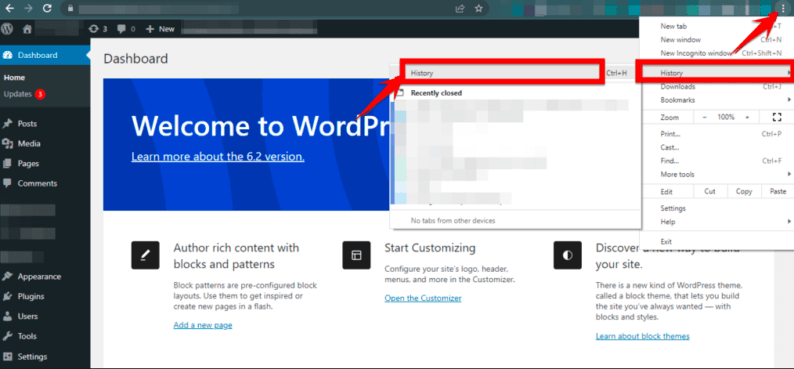794x369 pixels.
Task: Click Paste in the Edit row
Action: pos(777,191)
